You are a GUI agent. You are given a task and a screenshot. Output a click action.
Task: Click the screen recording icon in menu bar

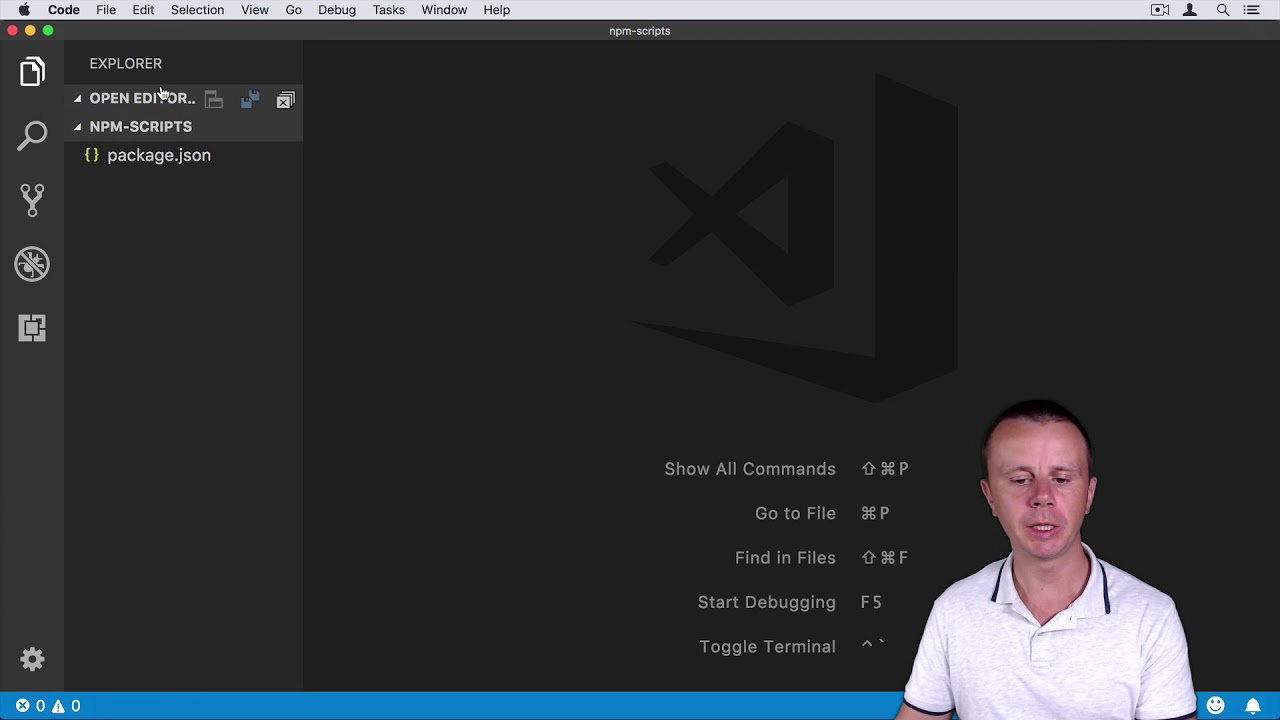pos(1160,10)
